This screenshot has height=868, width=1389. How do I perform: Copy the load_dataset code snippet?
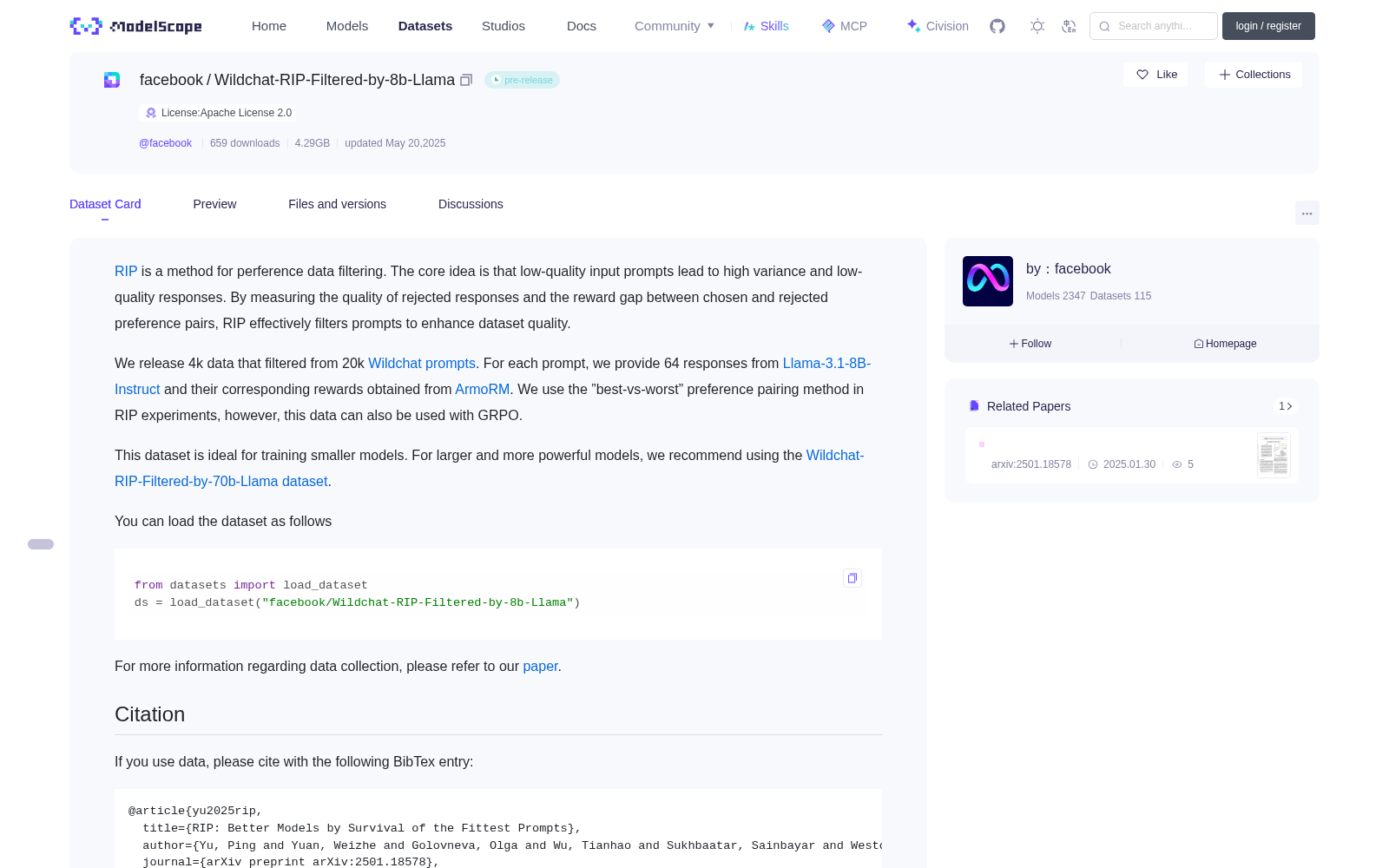tap(852, 578)
